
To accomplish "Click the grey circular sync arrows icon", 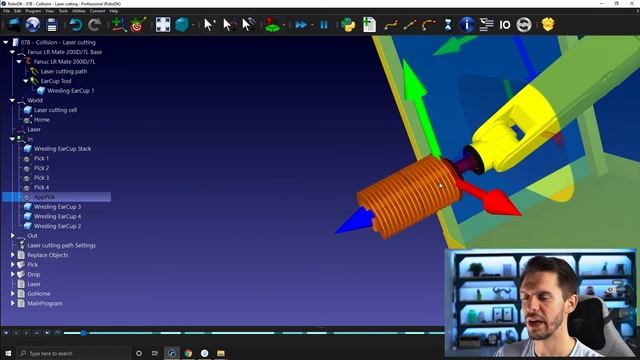I will 524,25.
